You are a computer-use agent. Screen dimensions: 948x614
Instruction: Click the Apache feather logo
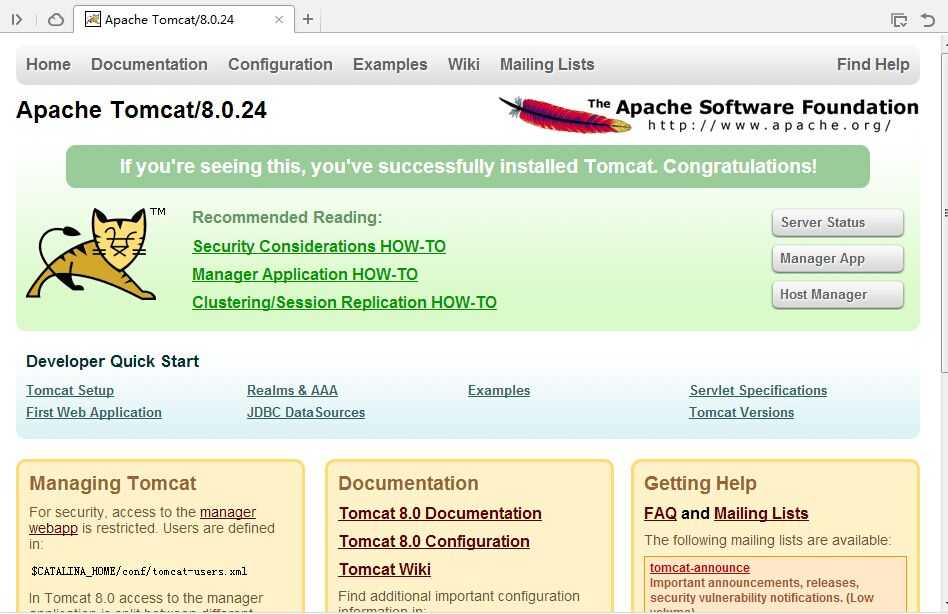tap(565, 115)
